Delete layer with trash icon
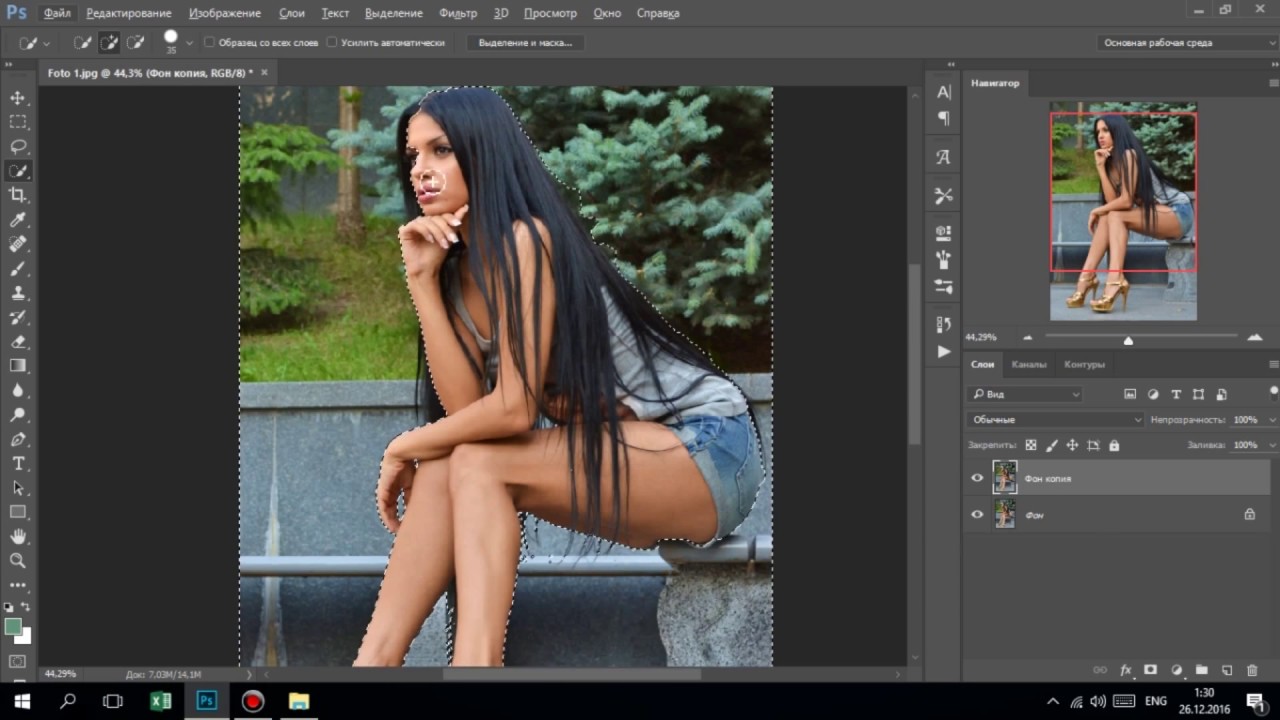 (1252, 670)
